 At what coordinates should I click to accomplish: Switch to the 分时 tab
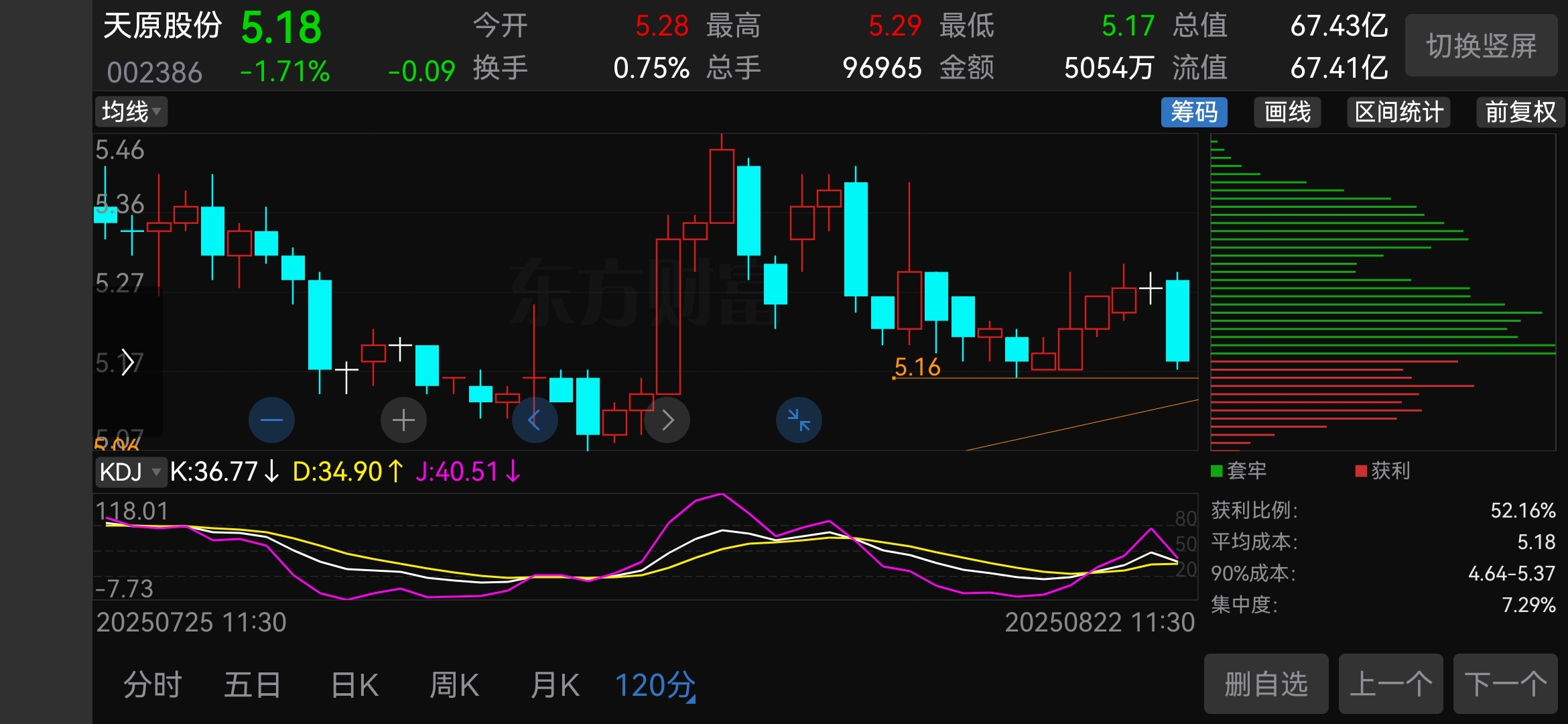pos(153,685)
